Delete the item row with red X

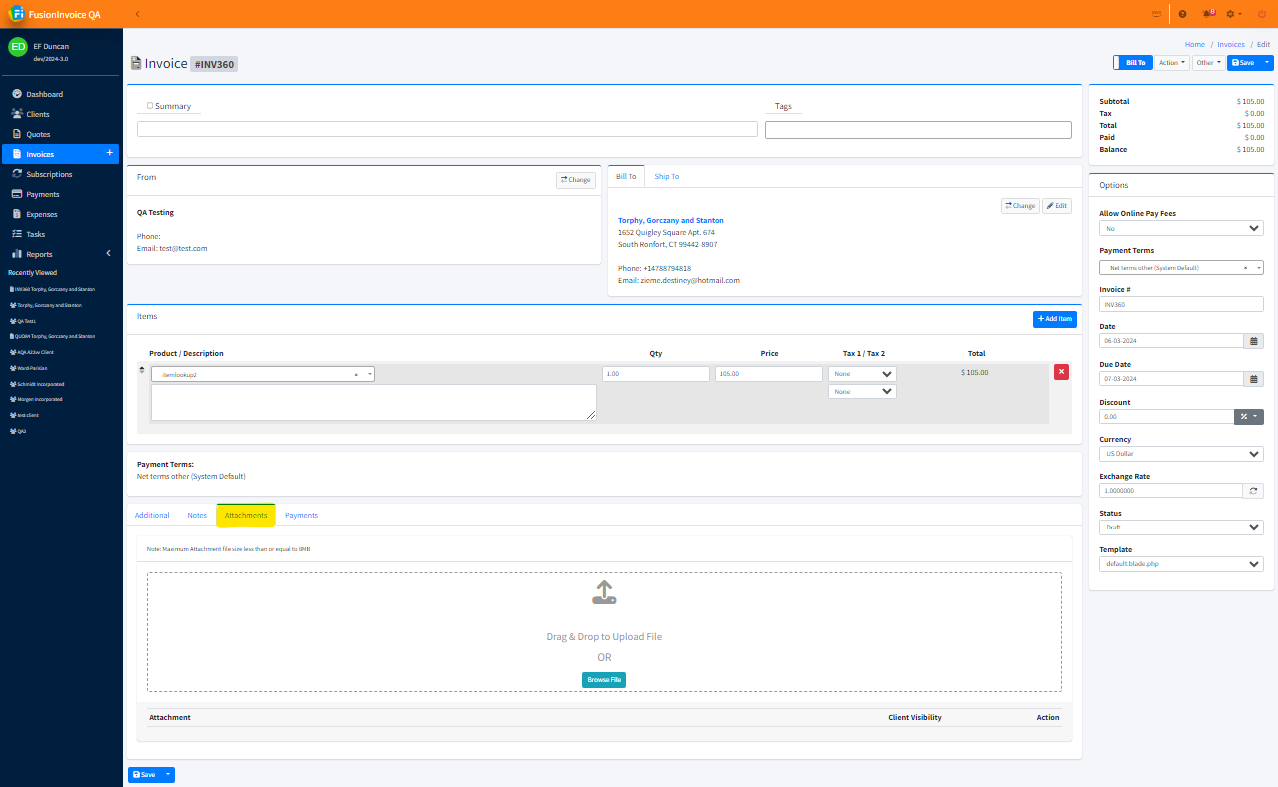1061,372
